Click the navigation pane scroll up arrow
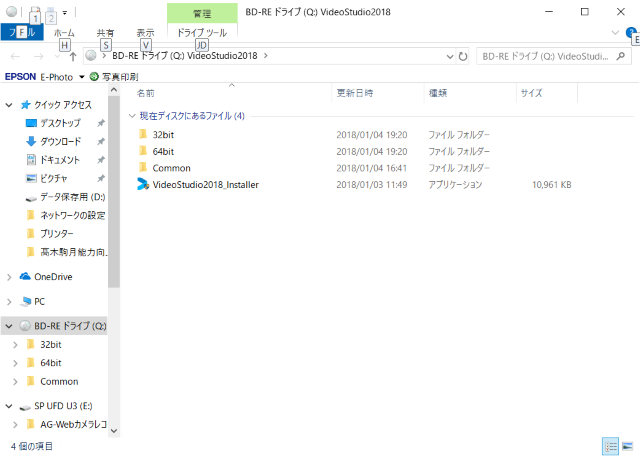Screen dimensions: 640x456 tap(114, 89)
